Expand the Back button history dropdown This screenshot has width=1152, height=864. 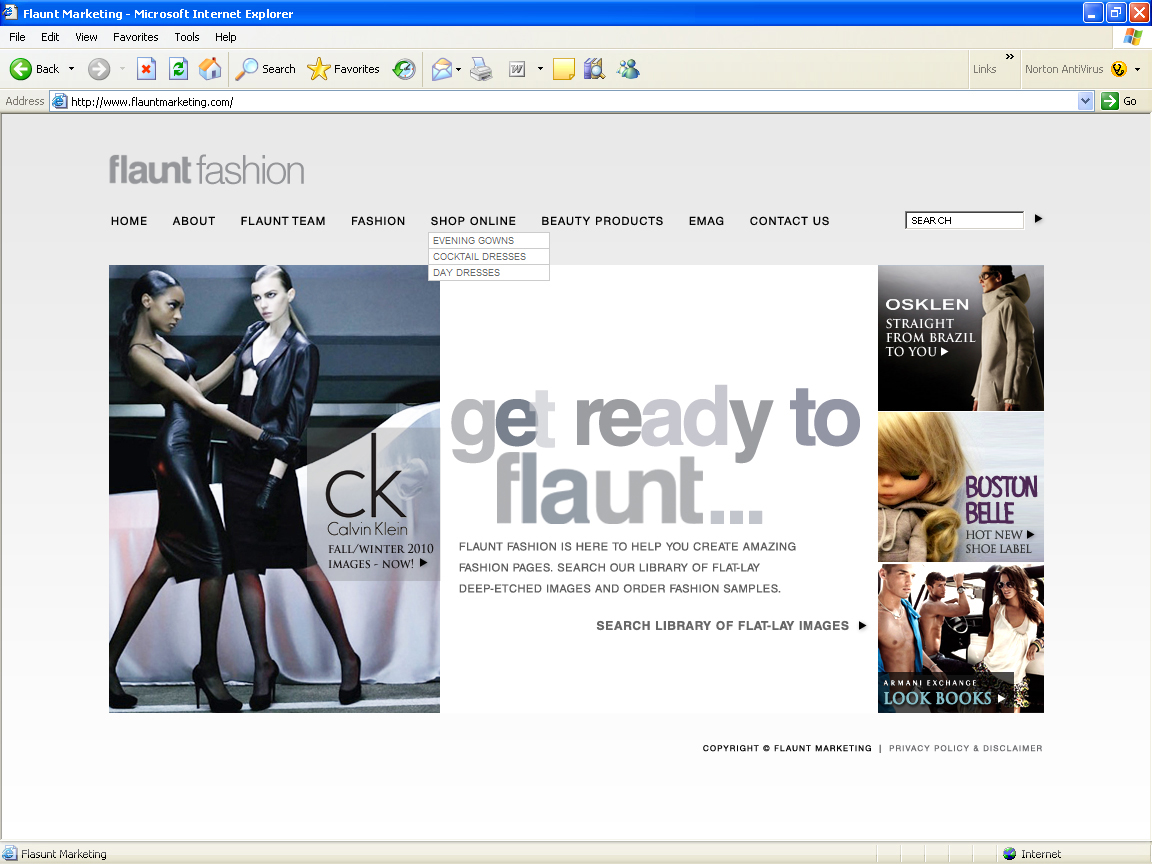click(71, 69)
